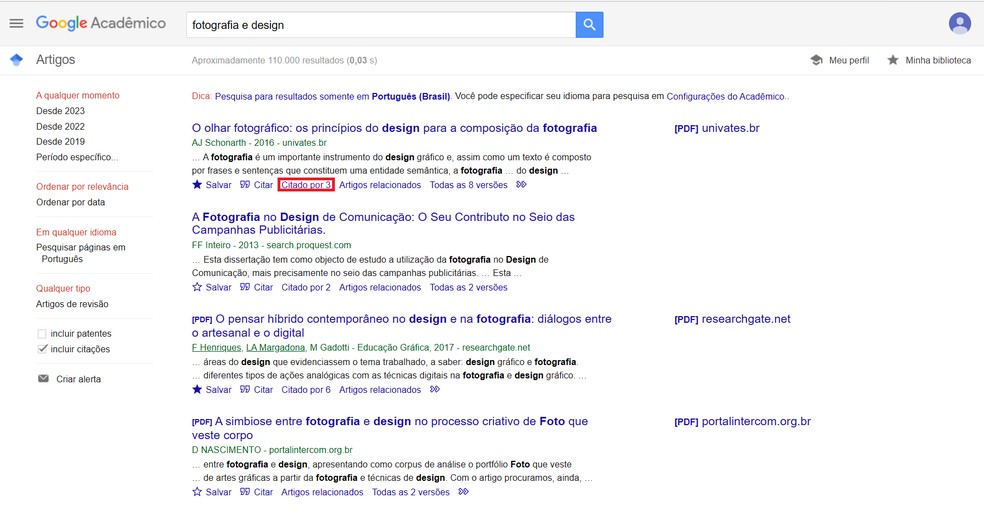Screen dimensions: 984x517
Task: Open Artigos relacionados for Henriques result
Action: [x=380, y=390]
